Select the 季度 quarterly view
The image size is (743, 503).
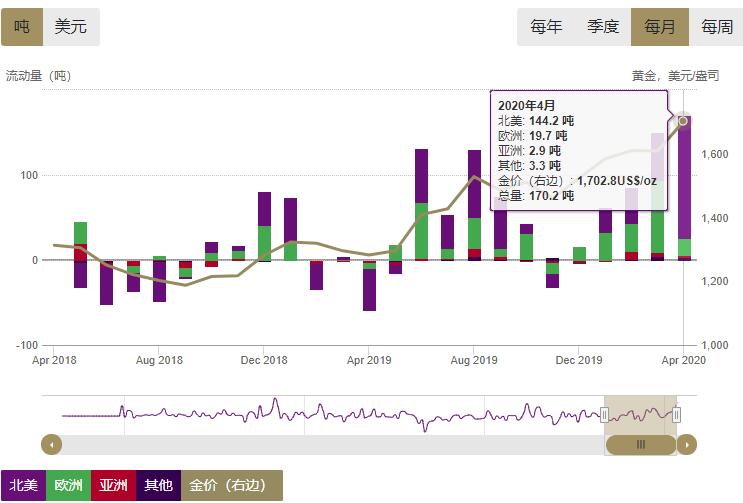coord(603,27)
